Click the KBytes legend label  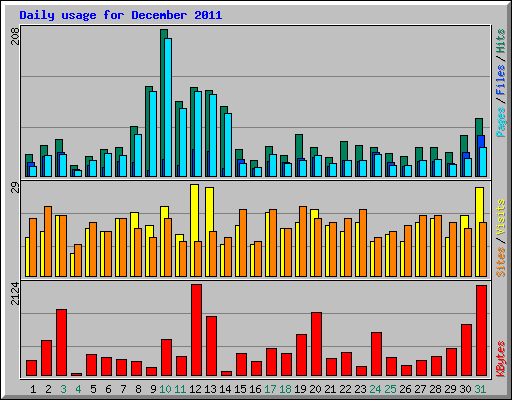[x=501, y=359]
